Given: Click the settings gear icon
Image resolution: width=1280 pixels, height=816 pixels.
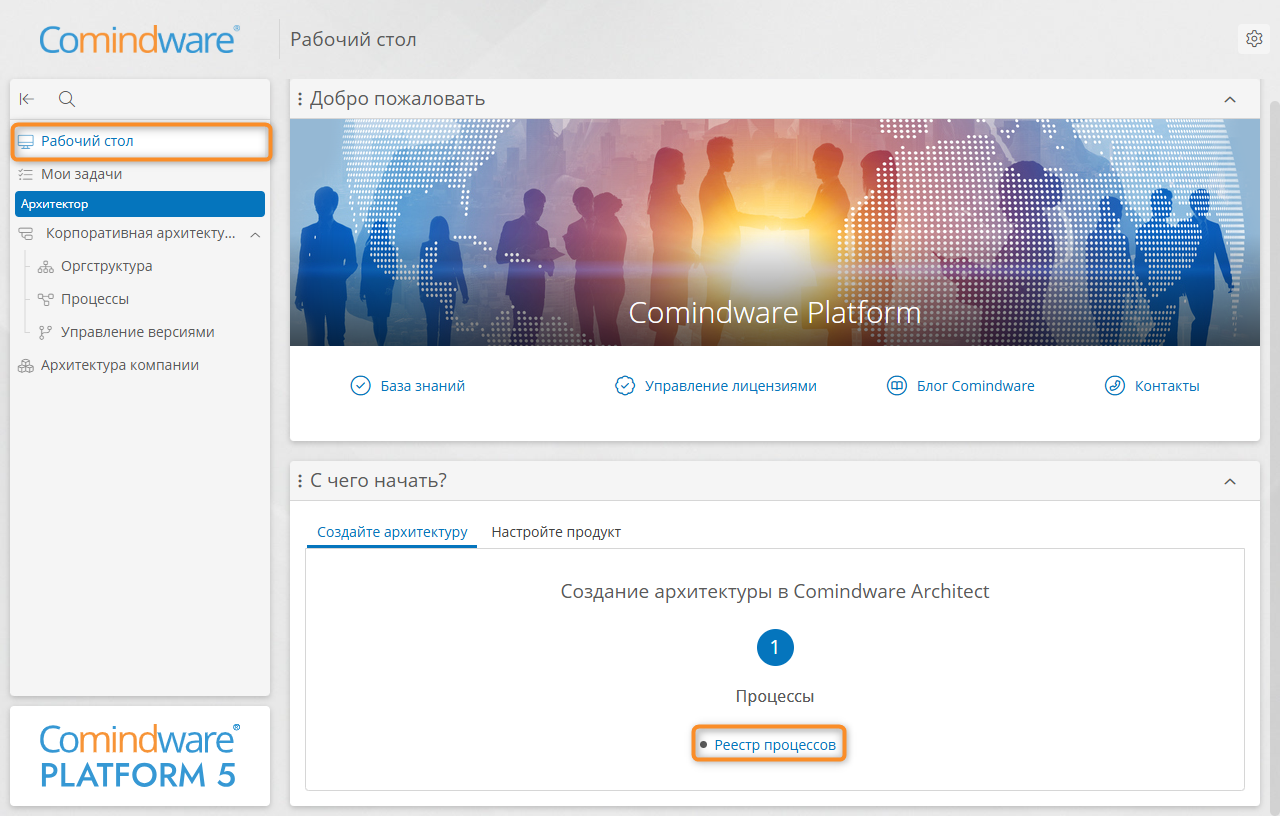Looking at the screenshot, I should pyautogui.click(x=1253, y=39).
